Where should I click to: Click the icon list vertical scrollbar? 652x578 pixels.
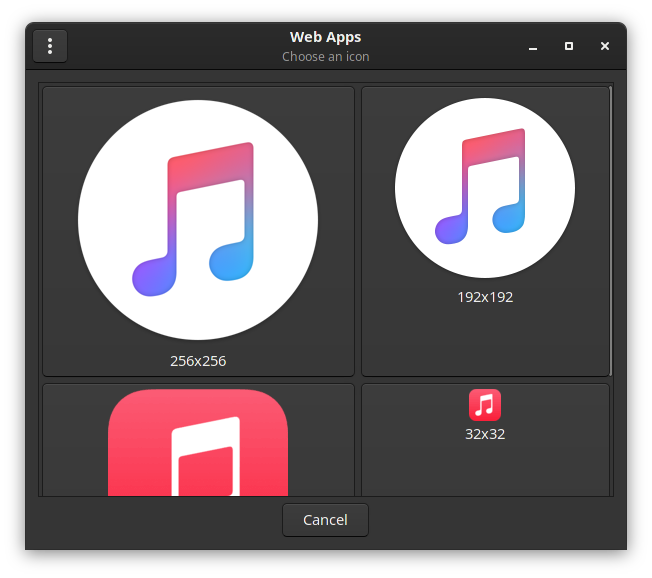[x=610, y=231]
